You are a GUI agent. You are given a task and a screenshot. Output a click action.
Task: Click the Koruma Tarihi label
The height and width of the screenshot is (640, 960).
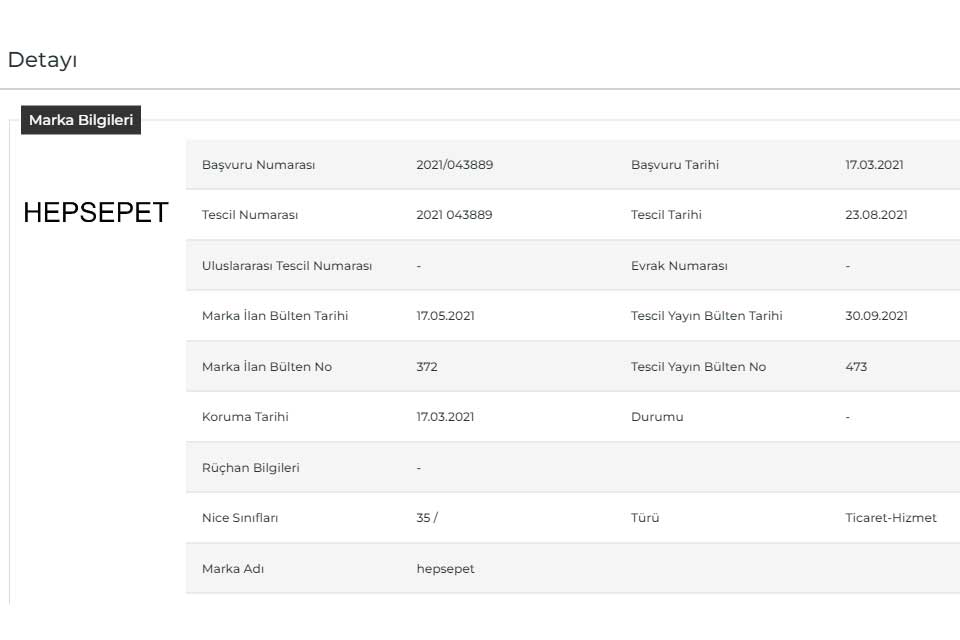pyautogui.click(x=245, y=417)
